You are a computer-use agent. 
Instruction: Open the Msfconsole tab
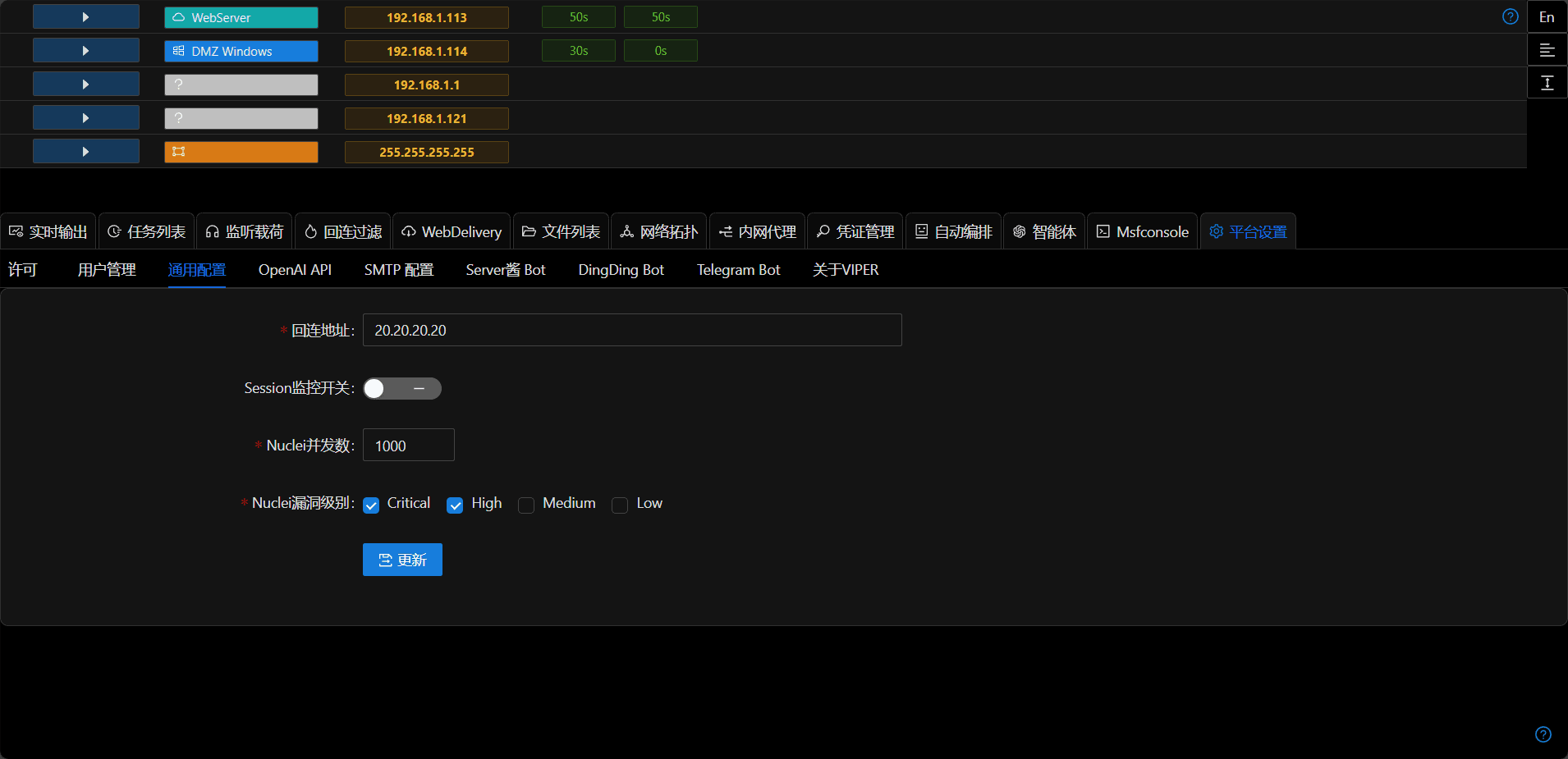[1143, 231]
